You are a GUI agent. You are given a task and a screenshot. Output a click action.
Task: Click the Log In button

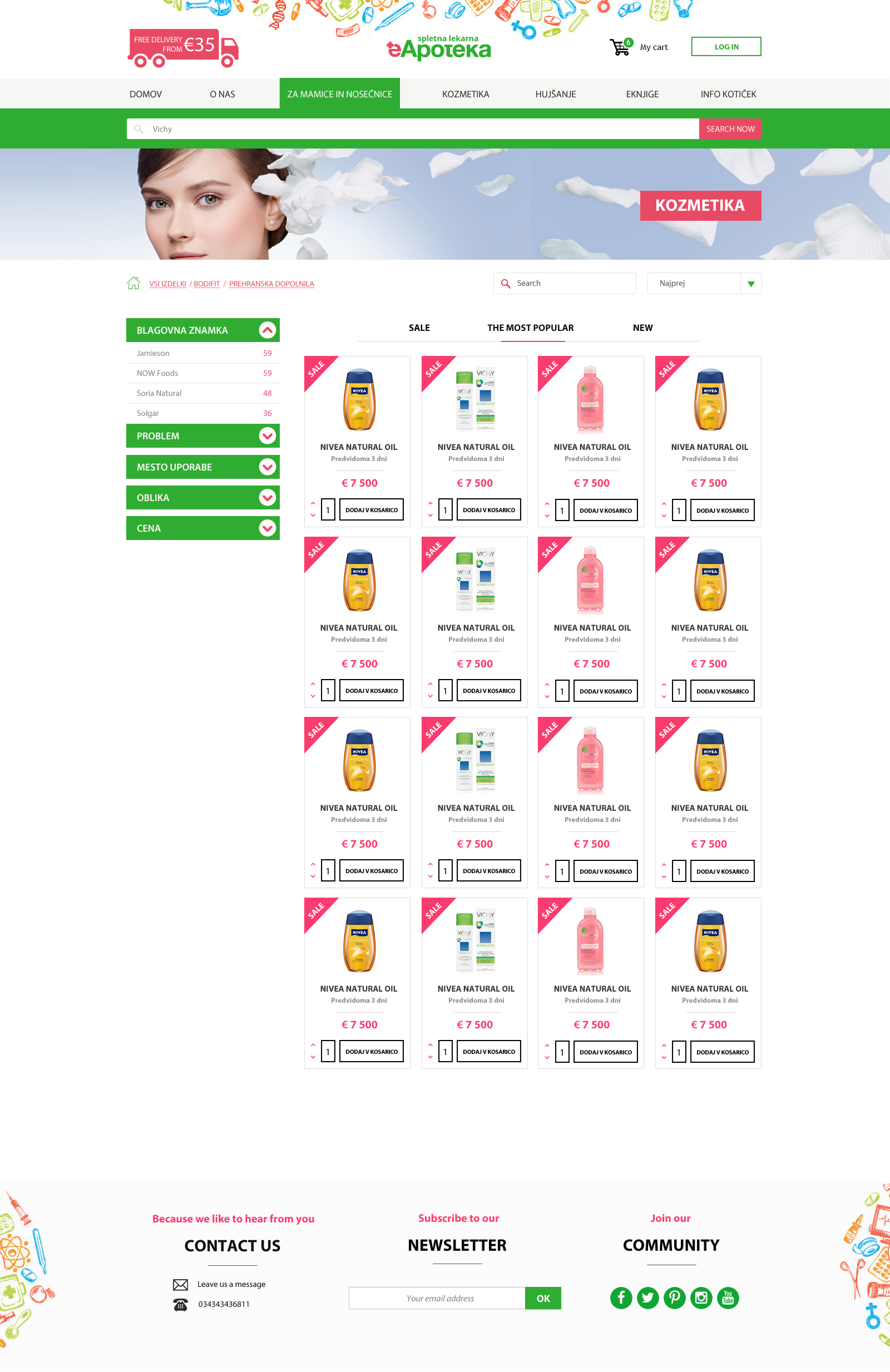[726, 47]
